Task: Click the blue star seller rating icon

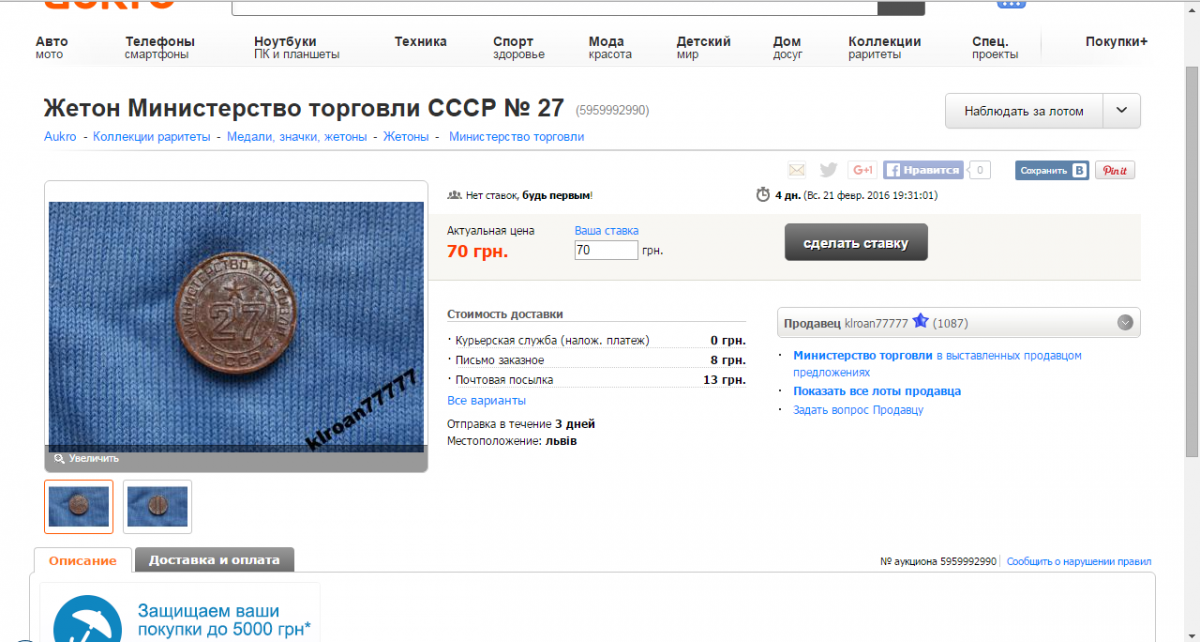Action: (921, 322)
